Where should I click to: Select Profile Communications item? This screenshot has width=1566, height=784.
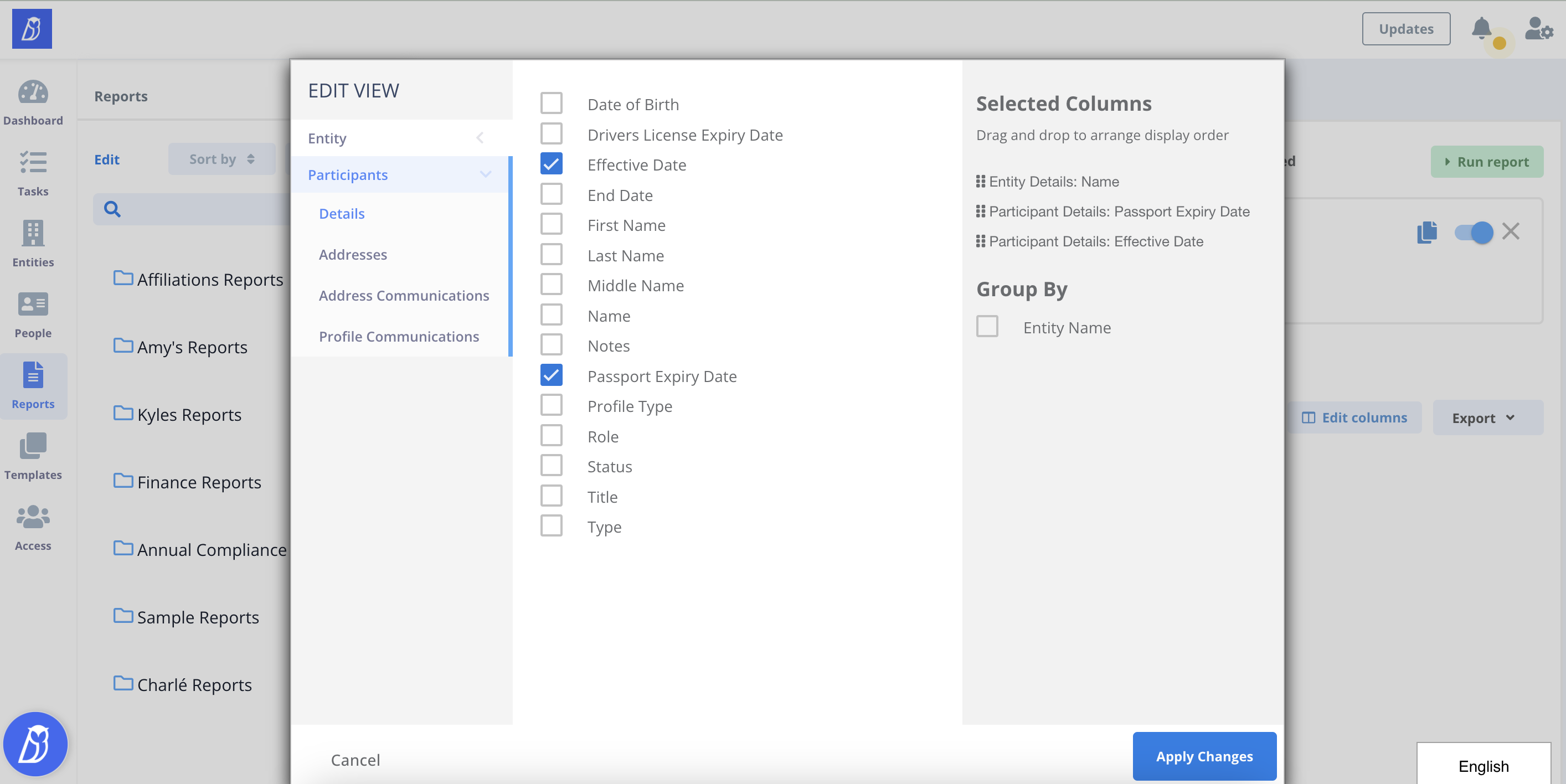click(399, 336)
